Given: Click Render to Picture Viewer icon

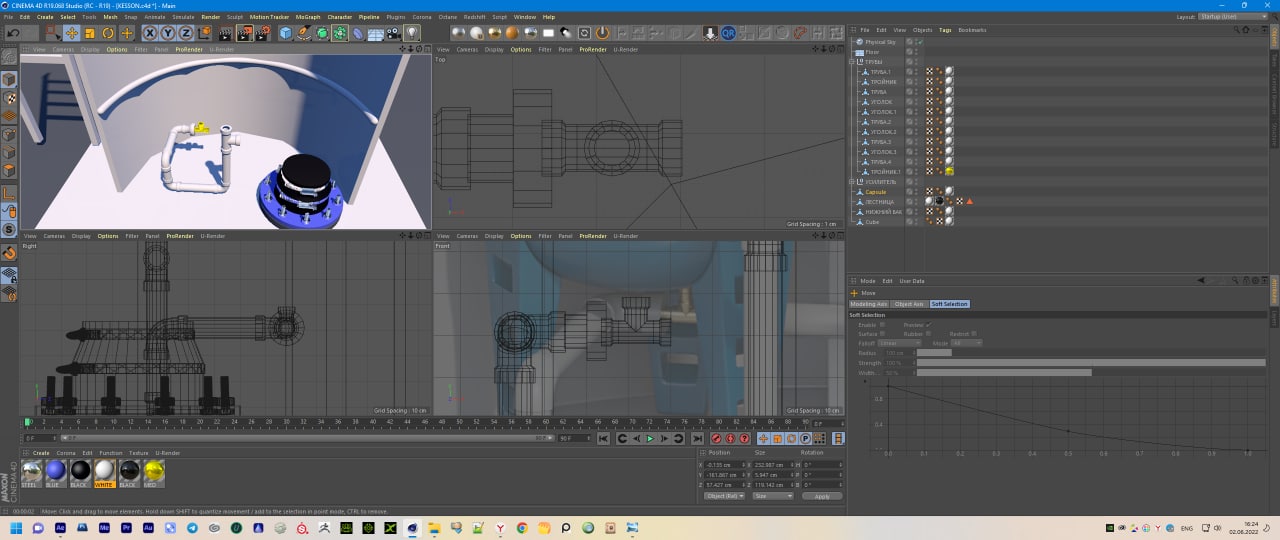Looking at the screenshot, I should (244, 33).
